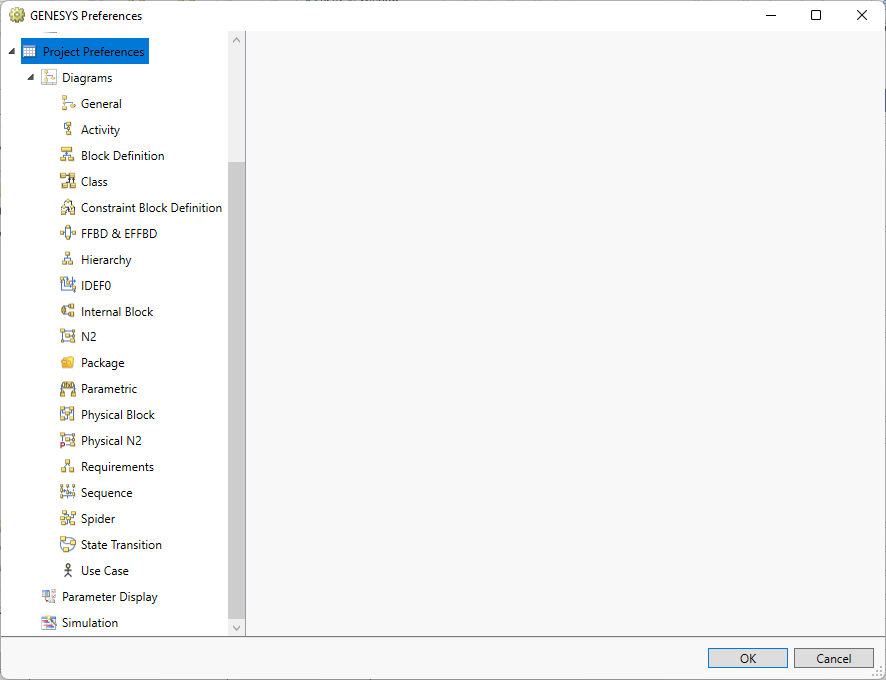
Task: Select the Use Case actor icon
Action: click(68, 571)
